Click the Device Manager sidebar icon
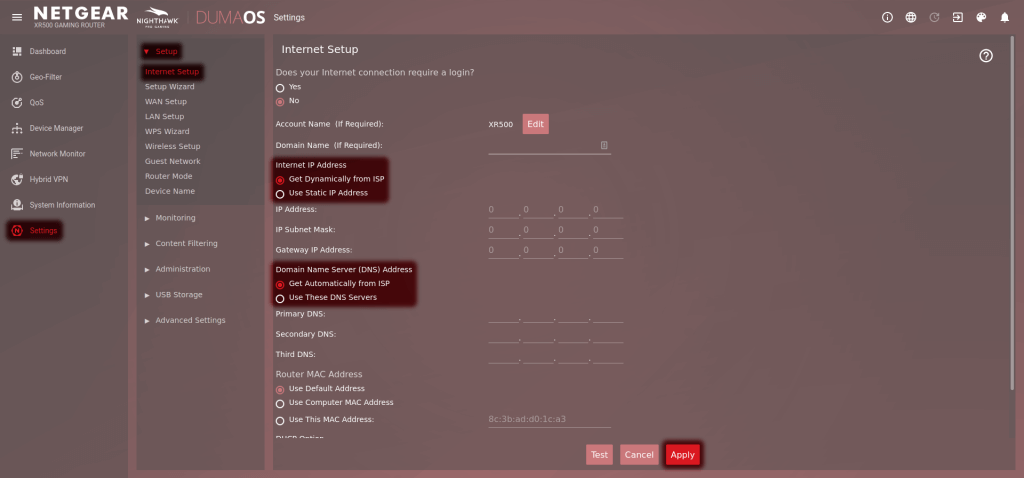This screenshot has width=1024, height=478. click(18, 128)
